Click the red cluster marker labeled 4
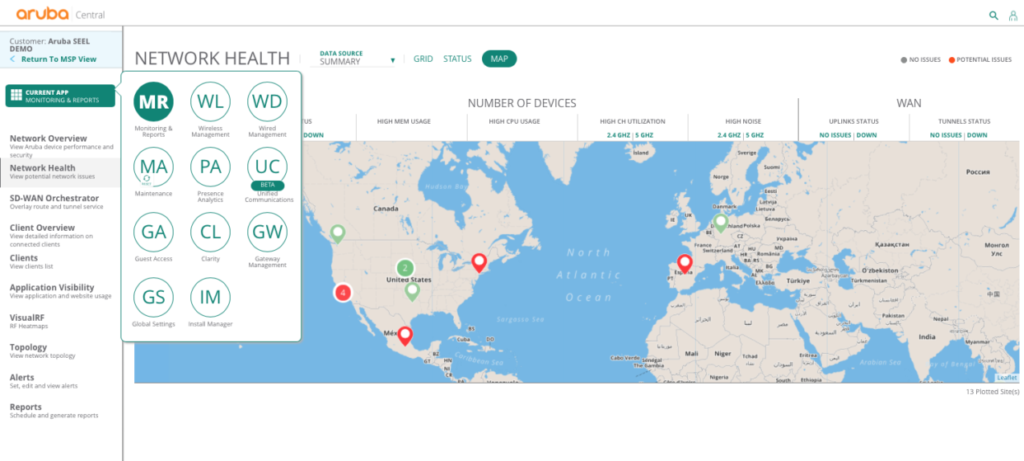The height and width of the screenshot is (461, 1024). pyautogui.click(x=343, y=293)
